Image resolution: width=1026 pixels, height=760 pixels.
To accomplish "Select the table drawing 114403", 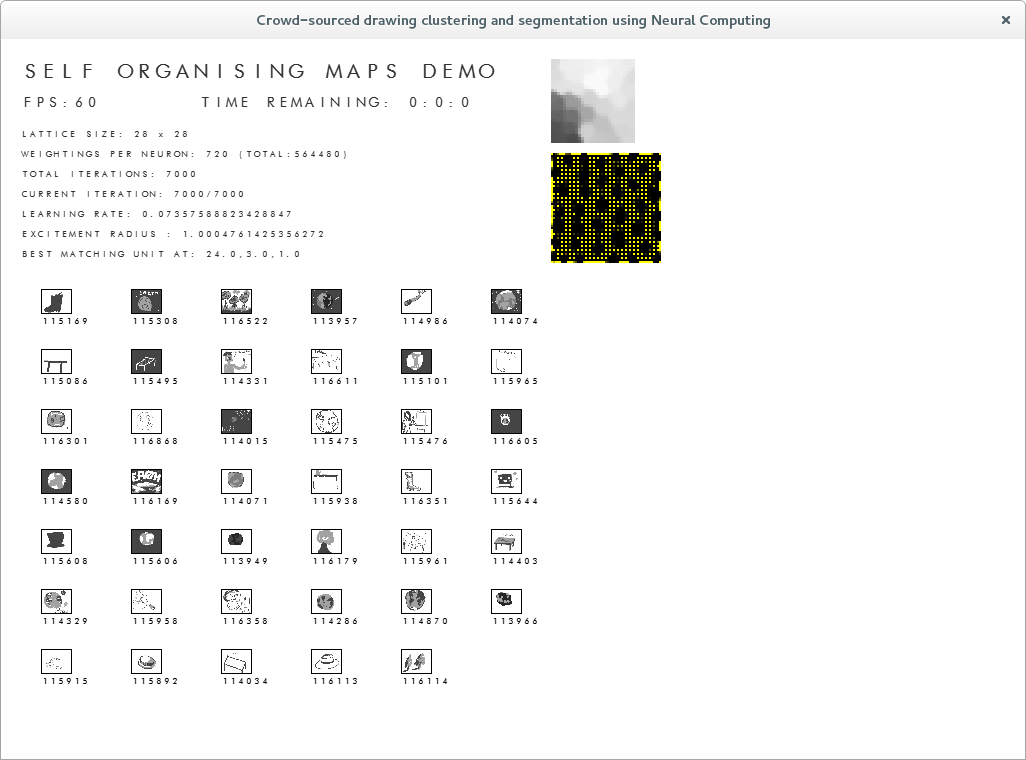I will pos(506,541).
